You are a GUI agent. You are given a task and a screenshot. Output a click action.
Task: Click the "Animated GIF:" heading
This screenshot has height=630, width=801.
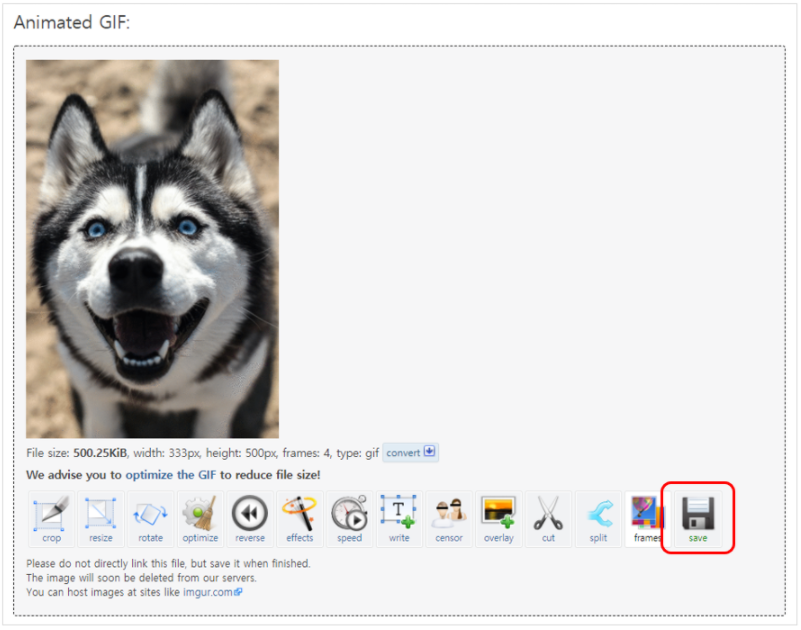pos(72,22)
